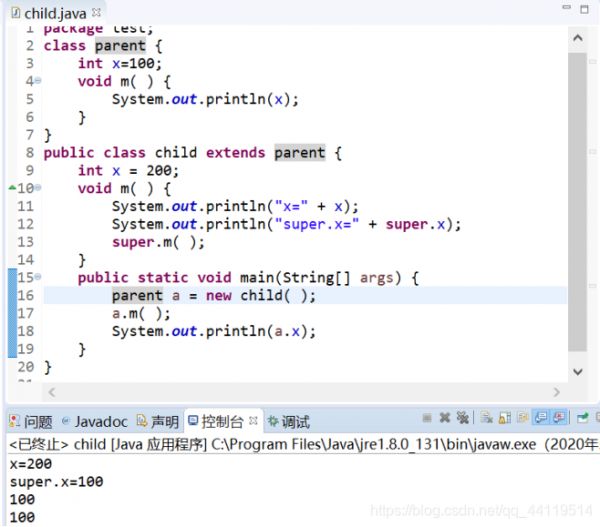The height and width of the screenshot is (527, 600).
Task: Click line number 12 in the gutter
Action: pos(26,224)
